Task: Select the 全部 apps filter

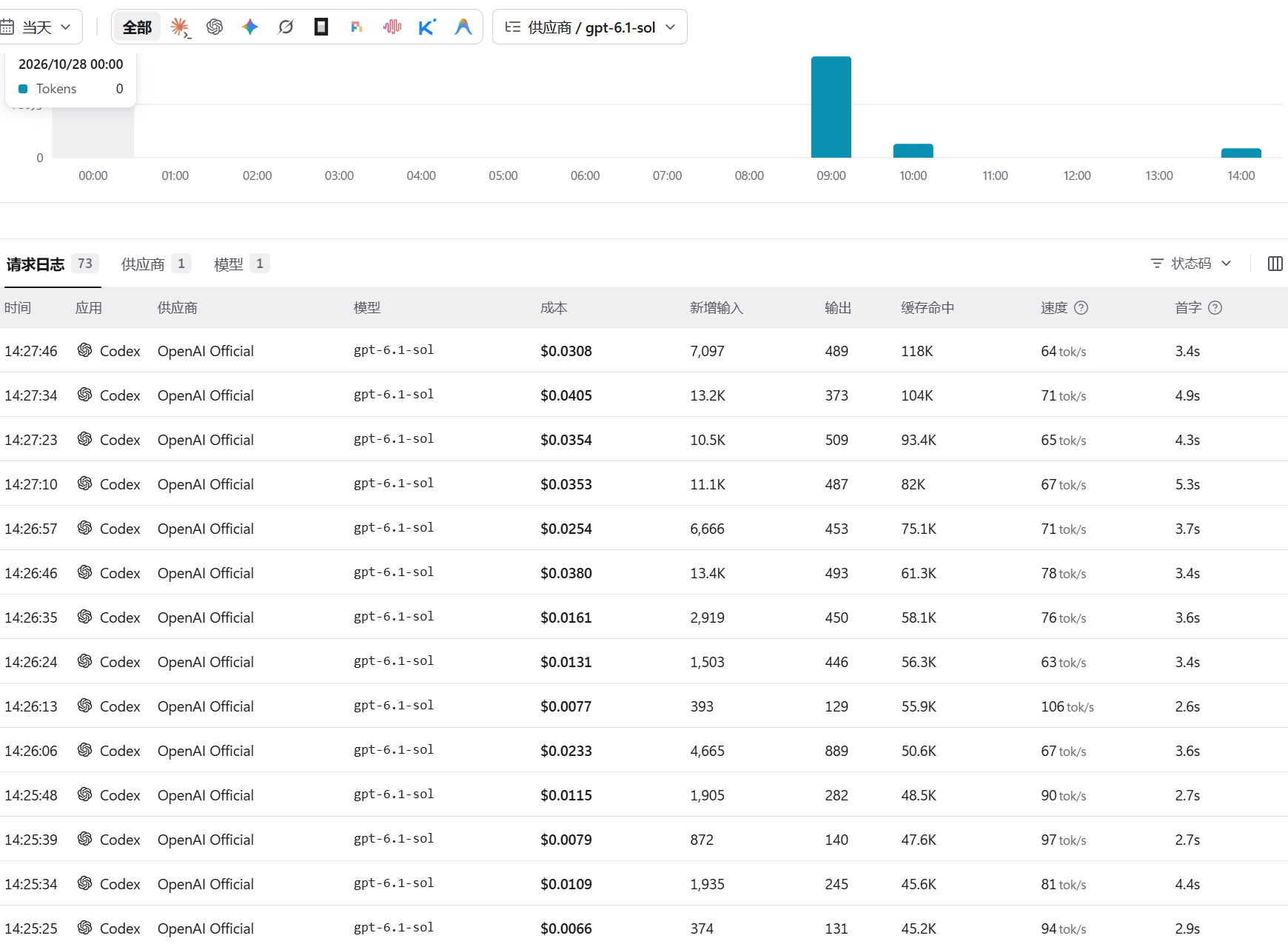Action: coord(137,27)
